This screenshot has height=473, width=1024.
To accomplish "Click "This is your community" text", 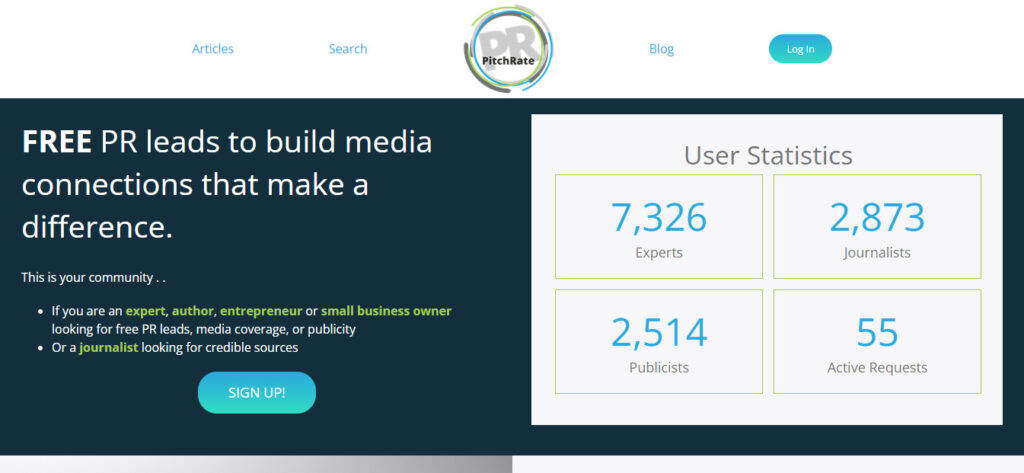I will click(x=93, y=277).
